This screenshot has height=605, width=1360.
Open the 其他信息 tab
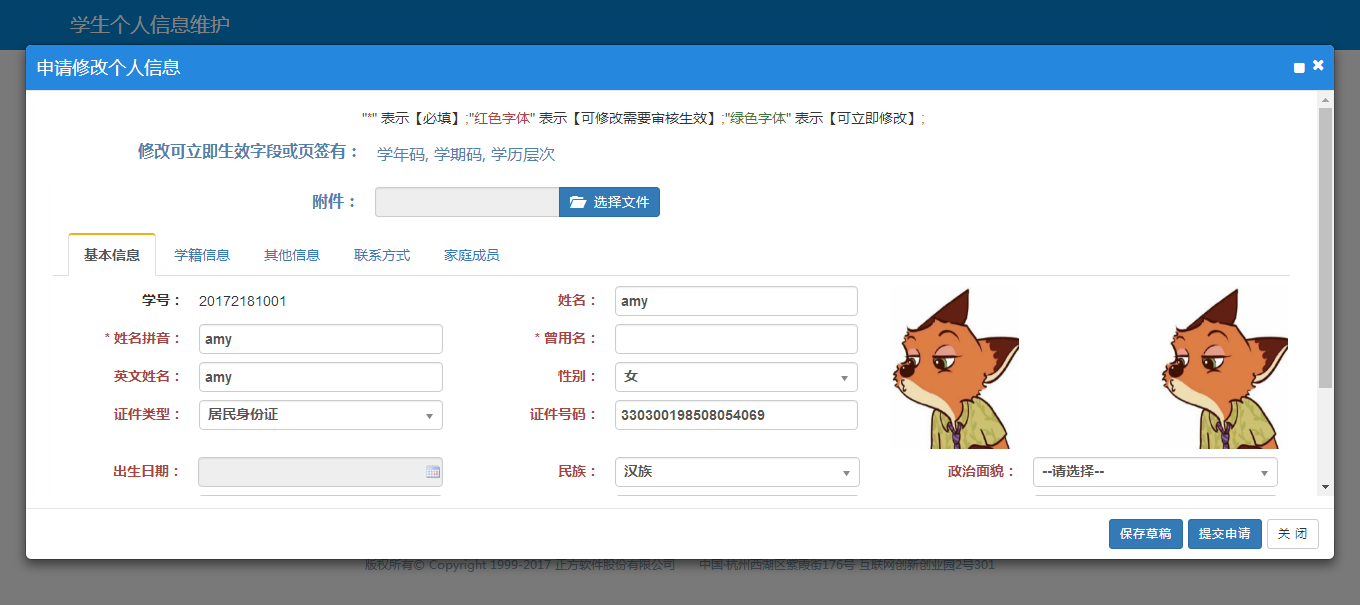(292, 255)
